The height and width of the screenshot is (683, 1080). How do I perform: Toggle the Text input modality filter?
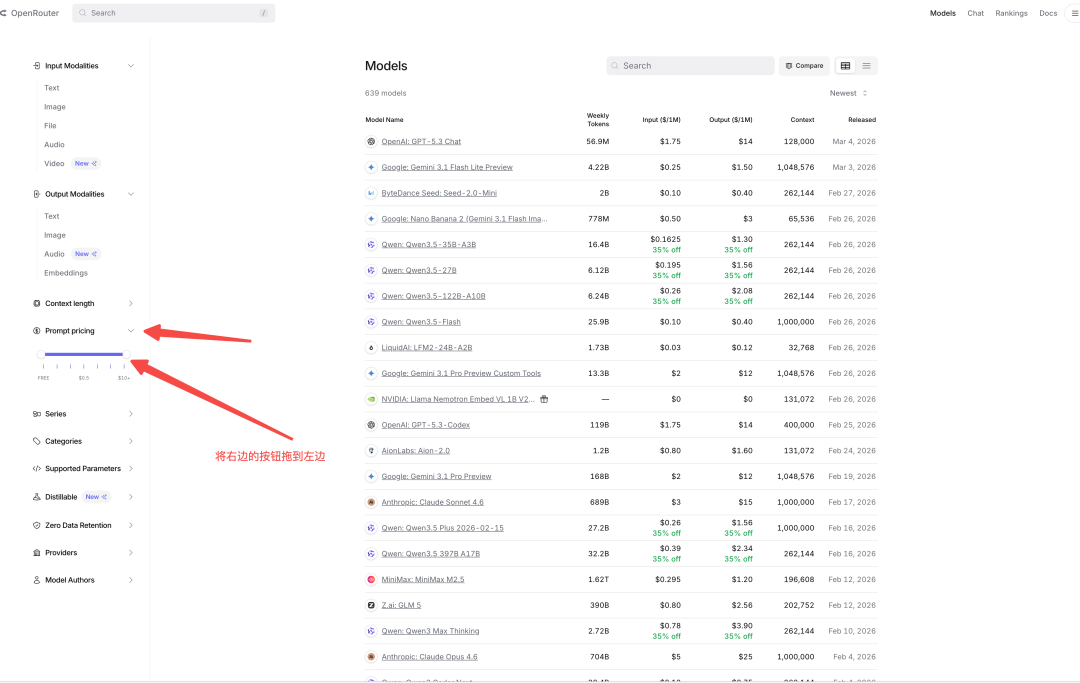pos(52,88)
